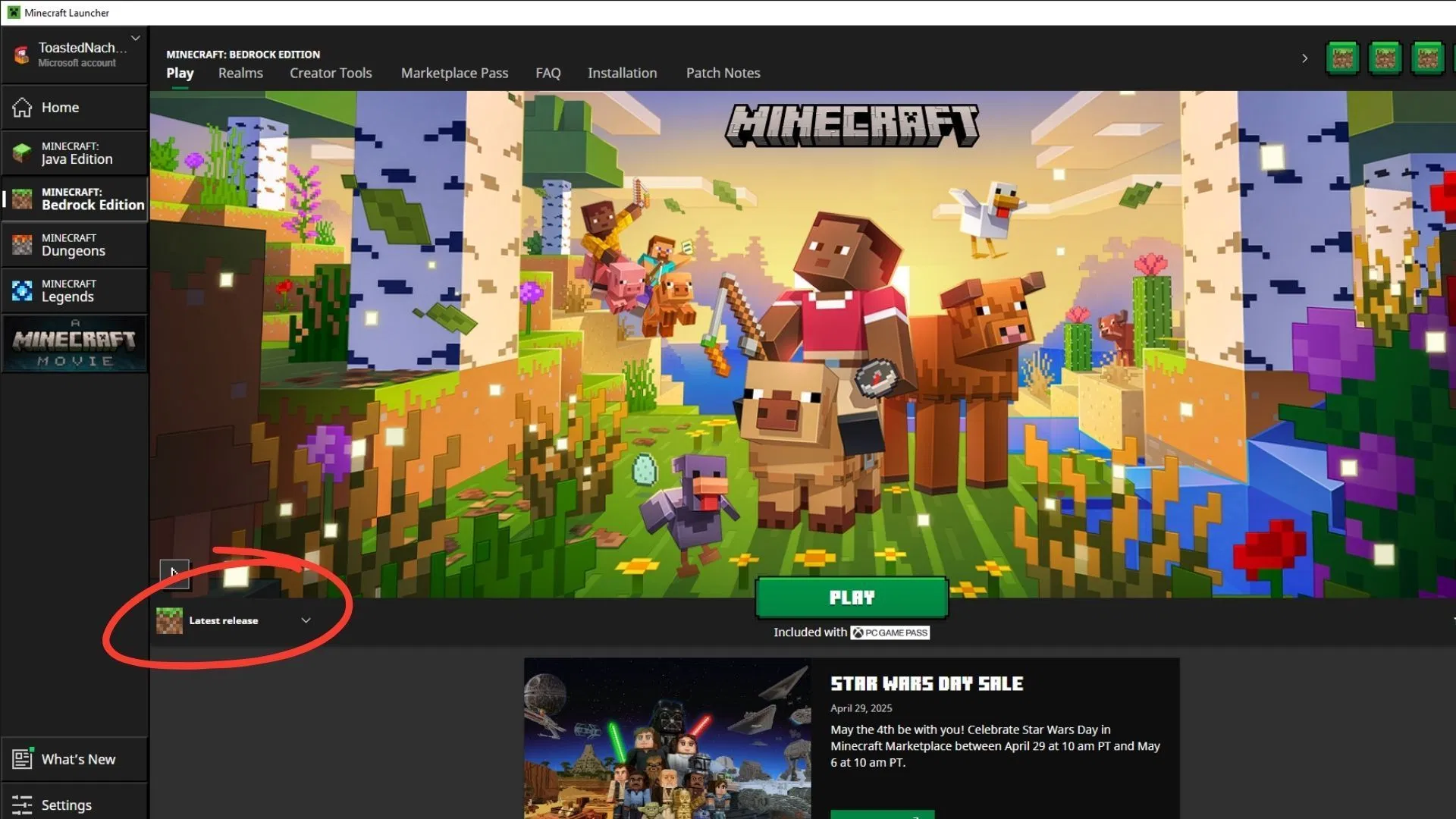Open the Patch Notes tab

[x=723, y=74]
